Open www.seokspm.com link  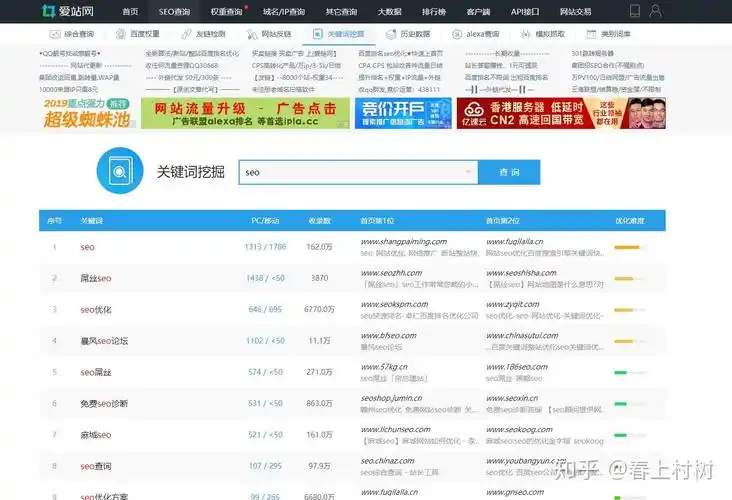[x=394, y=304]
